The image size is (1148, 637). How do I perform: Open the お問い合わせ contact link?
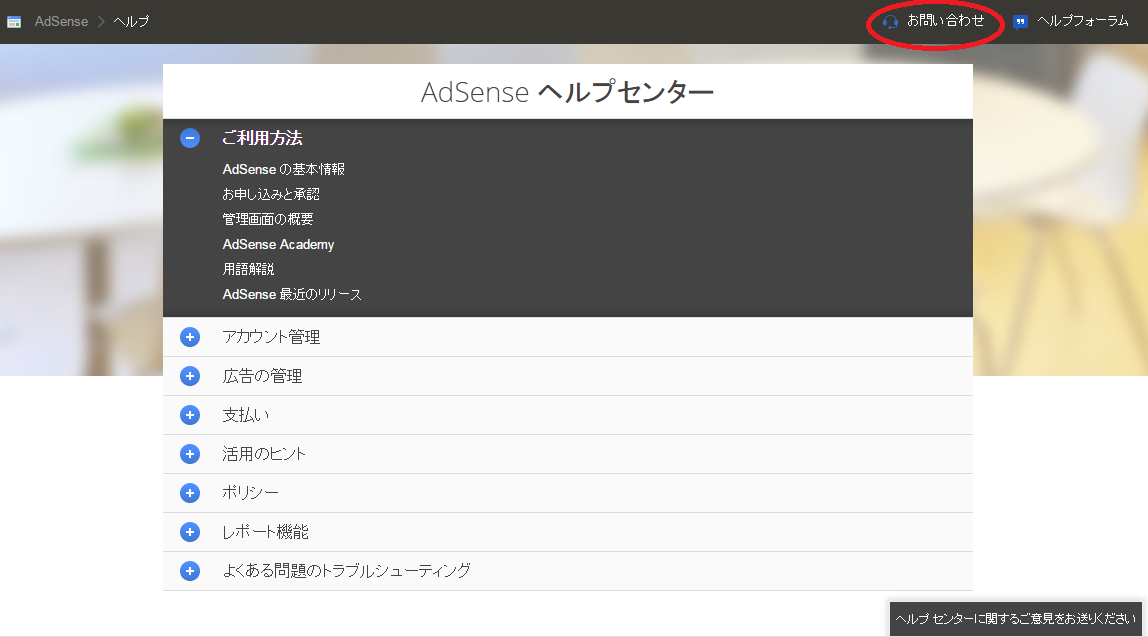click(945, 21)
